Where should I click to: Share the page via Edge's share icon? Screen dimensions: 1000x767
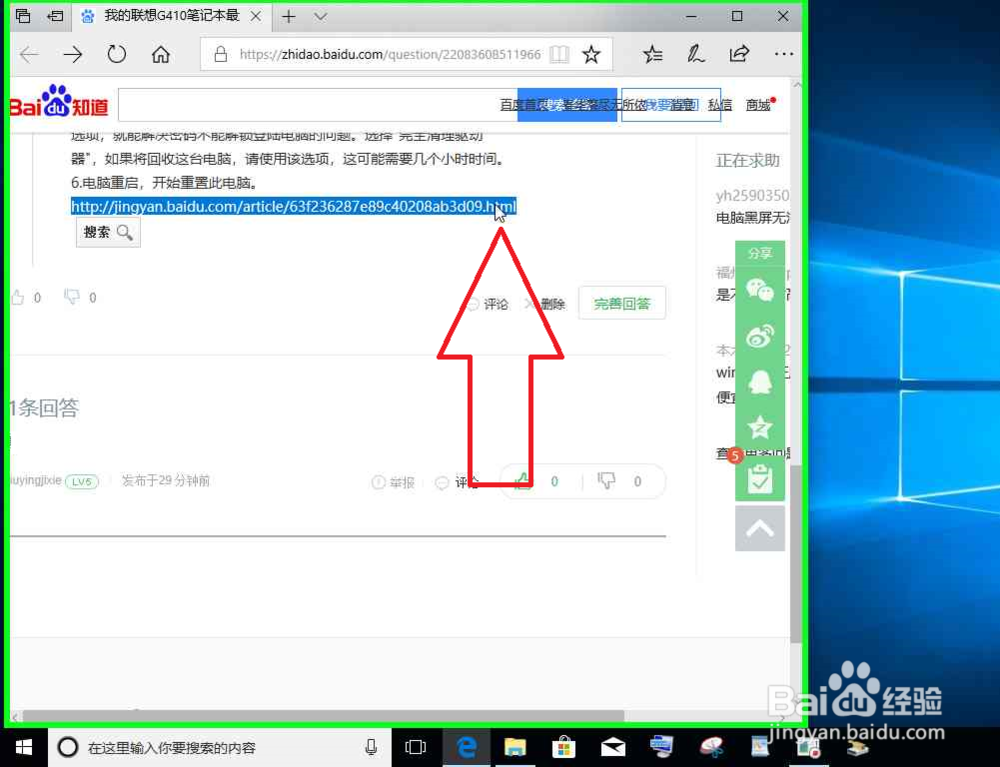click(x=740, y=54)
